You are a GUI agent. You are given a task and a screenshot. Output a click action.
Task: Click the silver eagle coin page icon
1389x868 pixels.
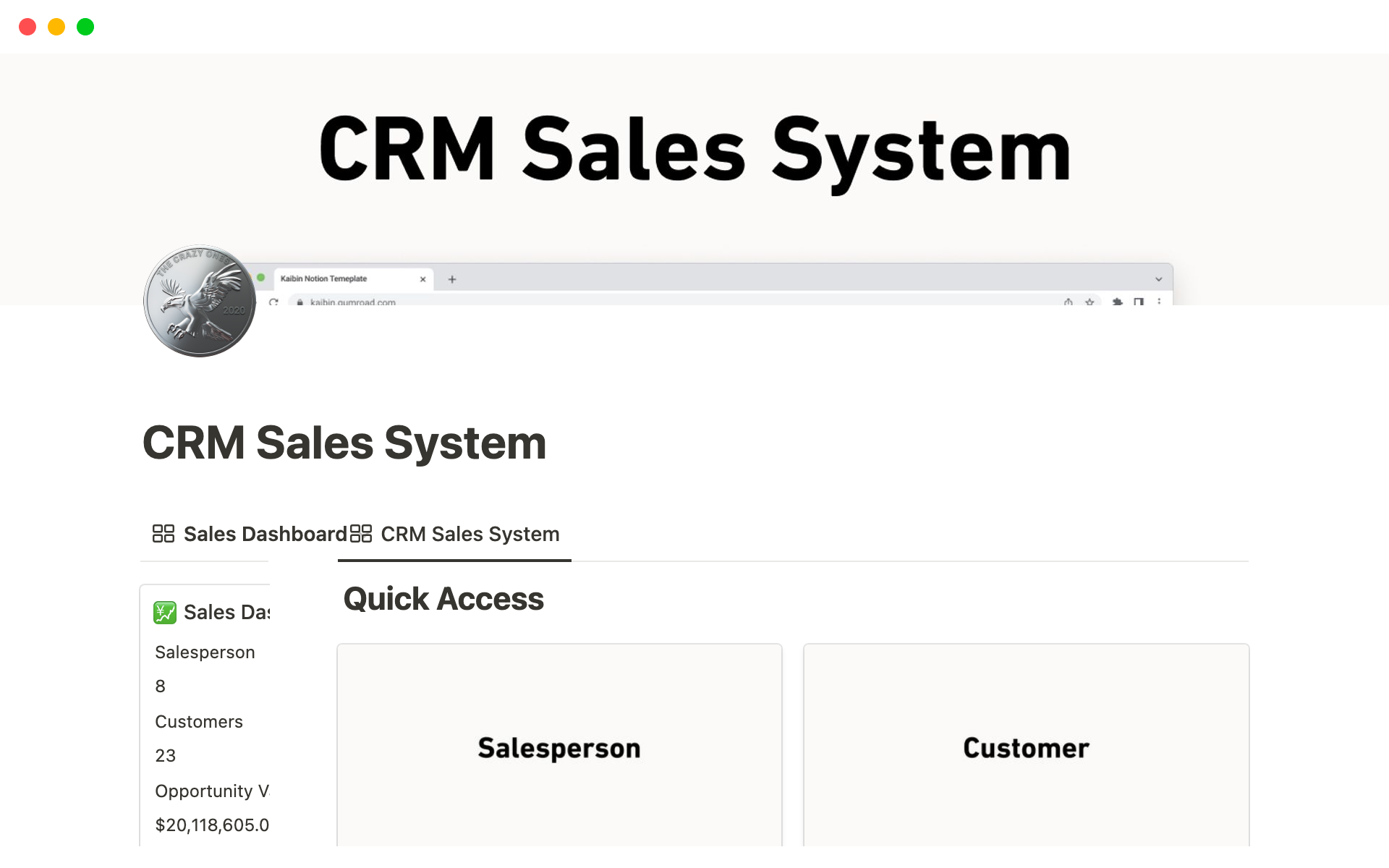pyautogui.click(x=200, y=301)
